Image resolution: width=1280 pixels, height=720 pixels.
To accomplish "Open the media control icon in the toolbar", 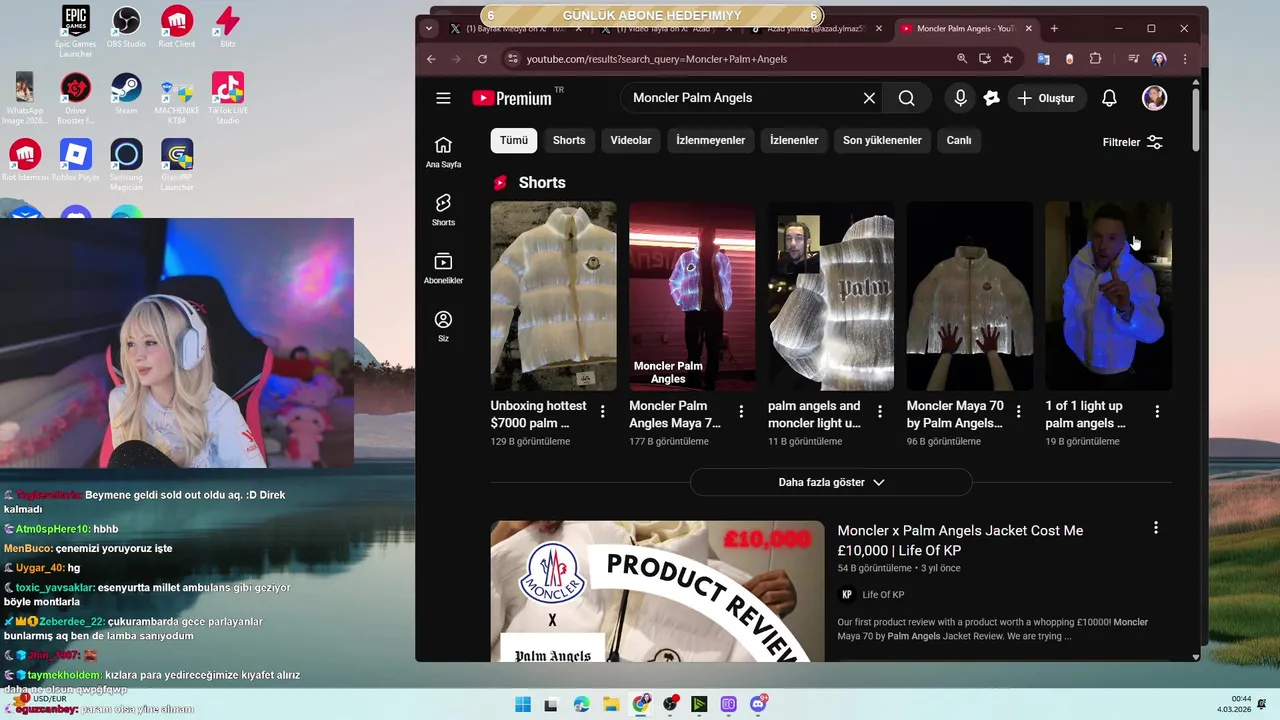I will point(1133,59).
